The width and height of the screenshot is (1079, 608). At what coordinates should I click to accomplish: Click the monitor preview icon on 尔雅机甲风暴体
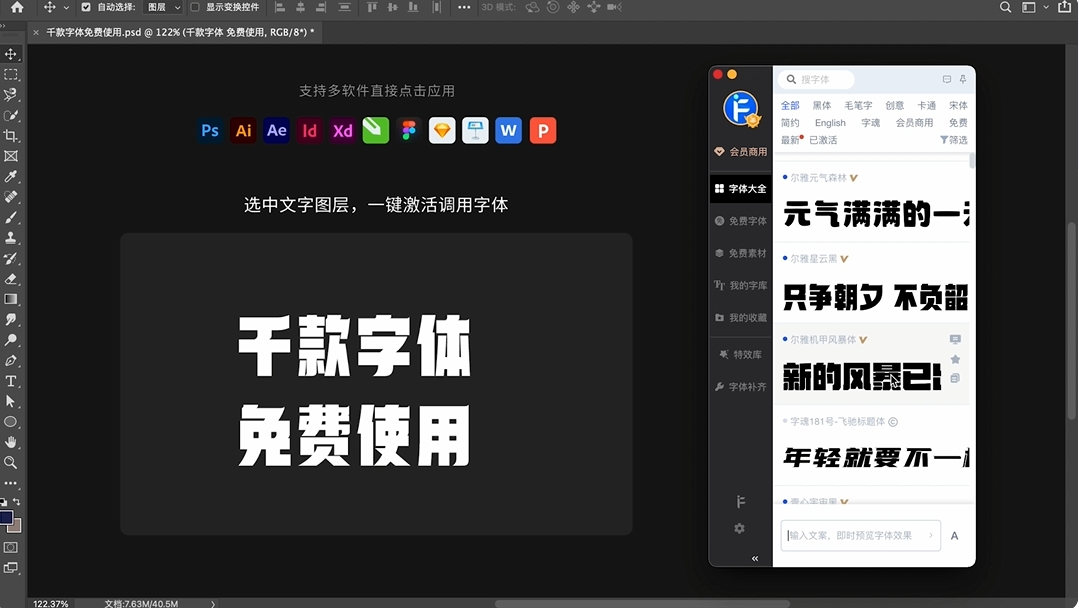tap(955, 339)
